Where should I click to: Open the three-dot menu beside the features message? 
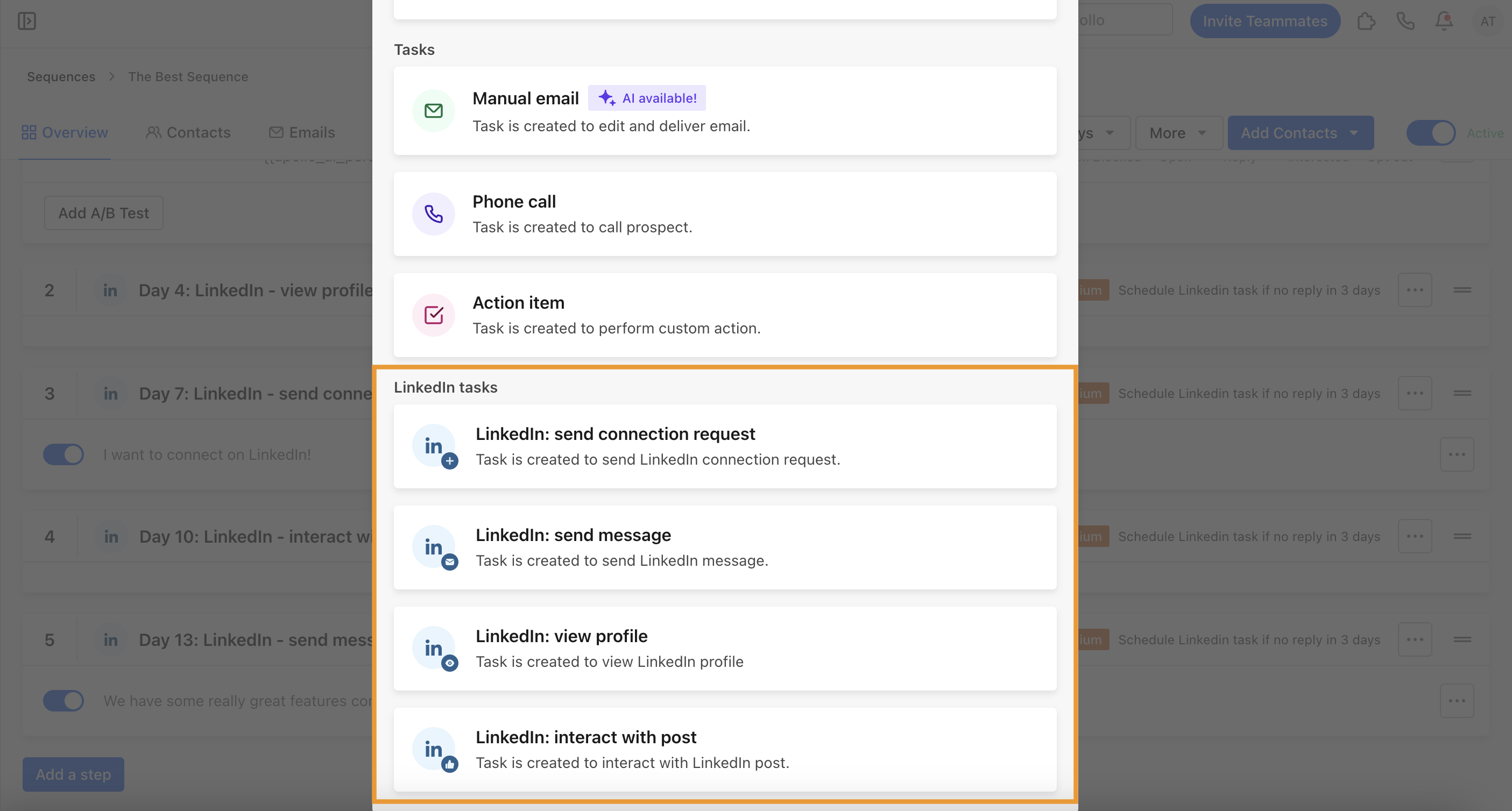tap(1457, 701)
